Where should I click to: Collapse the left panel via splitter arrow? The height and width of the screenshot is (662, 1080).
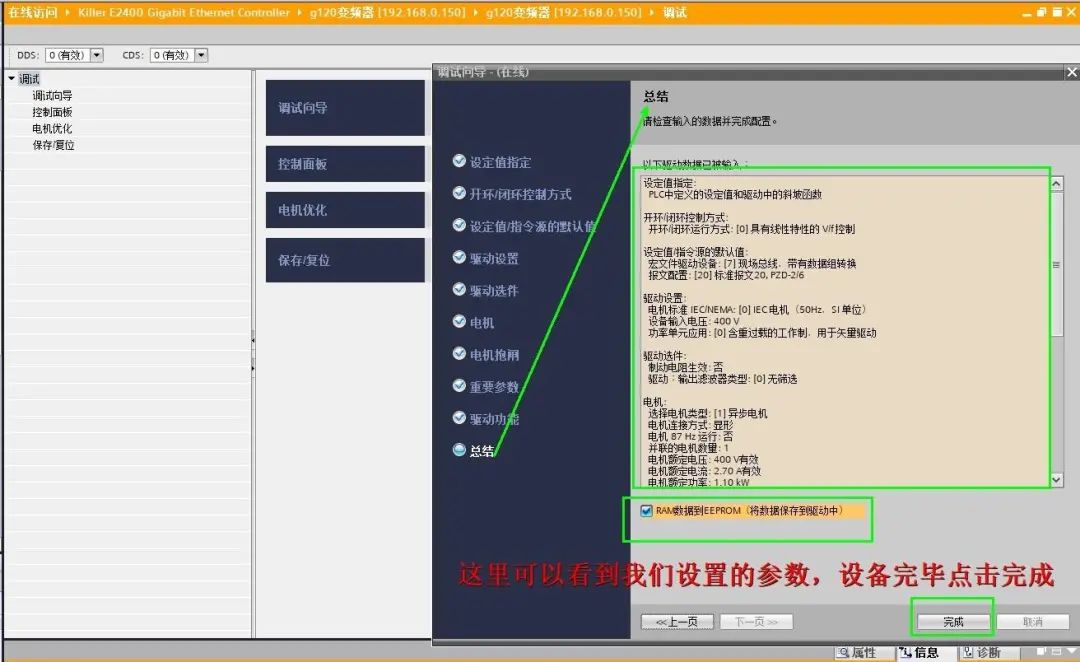point(253,340)
